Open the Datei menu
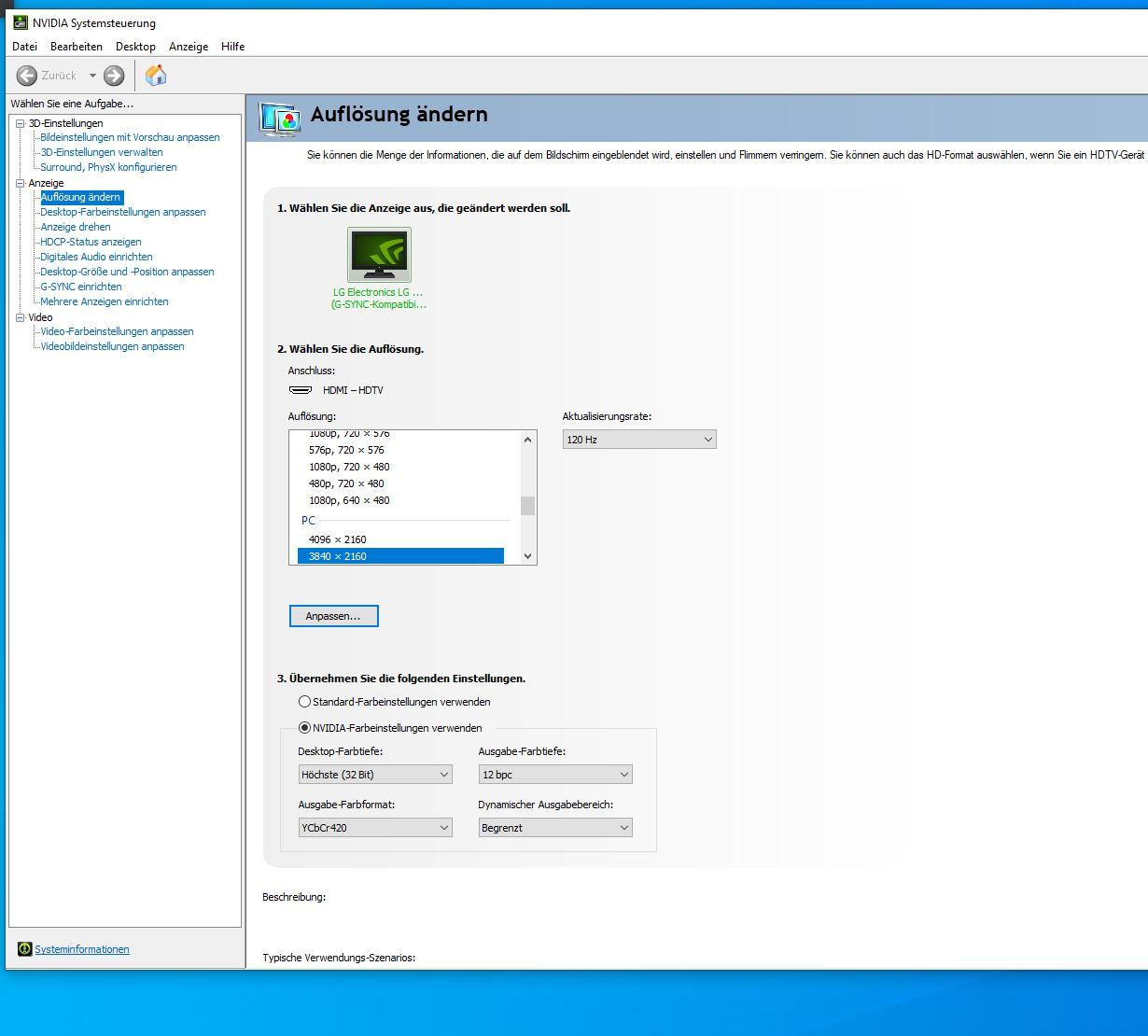 point(24,46)
